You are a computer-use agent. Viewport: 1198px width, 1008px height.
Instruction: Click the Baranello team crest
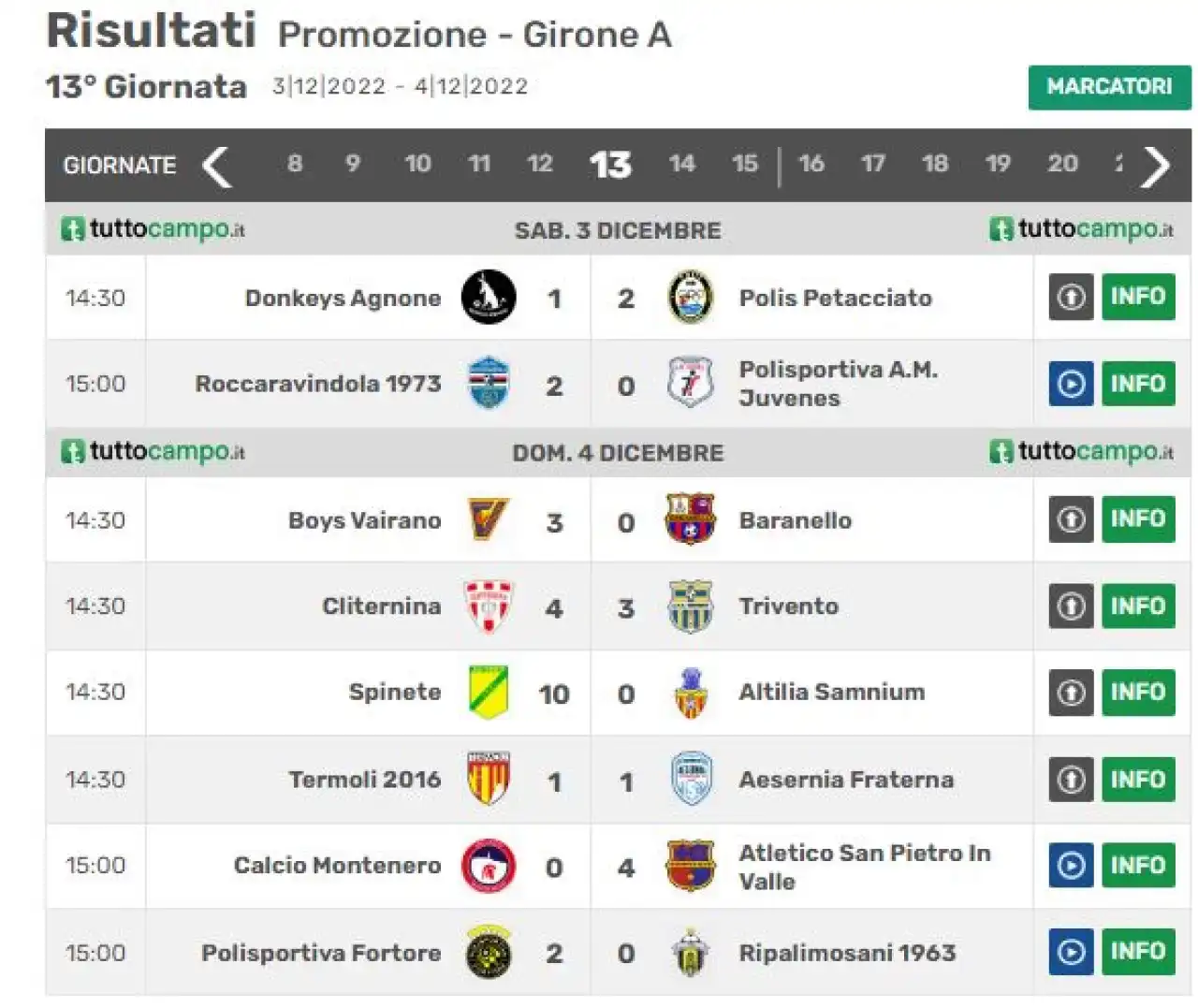pos(691,520)
